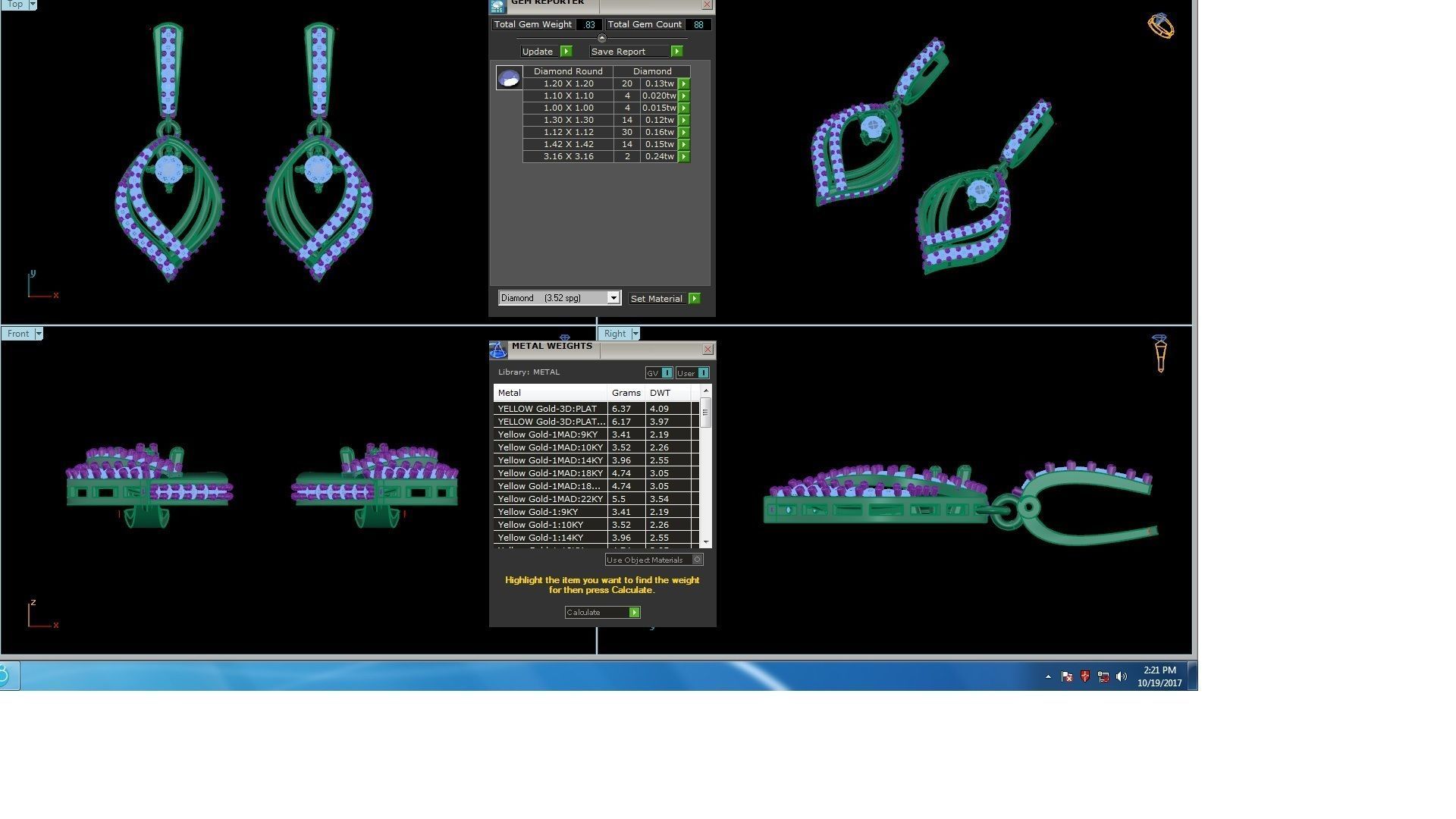
Task: Click green arrow for 1.20 X 1.20 row
Action: (x=684, y=84)
